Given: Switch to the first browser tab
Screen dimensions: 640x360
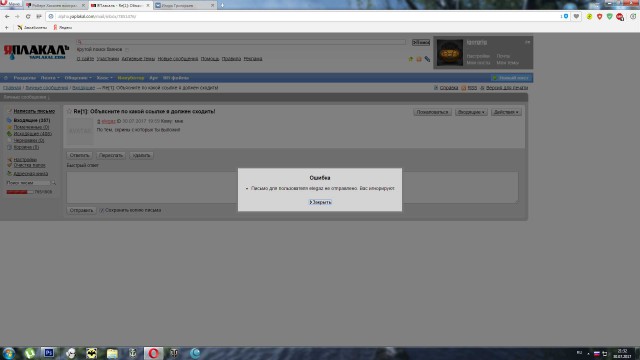Looking at the screenshot, I should pos(55,5).
